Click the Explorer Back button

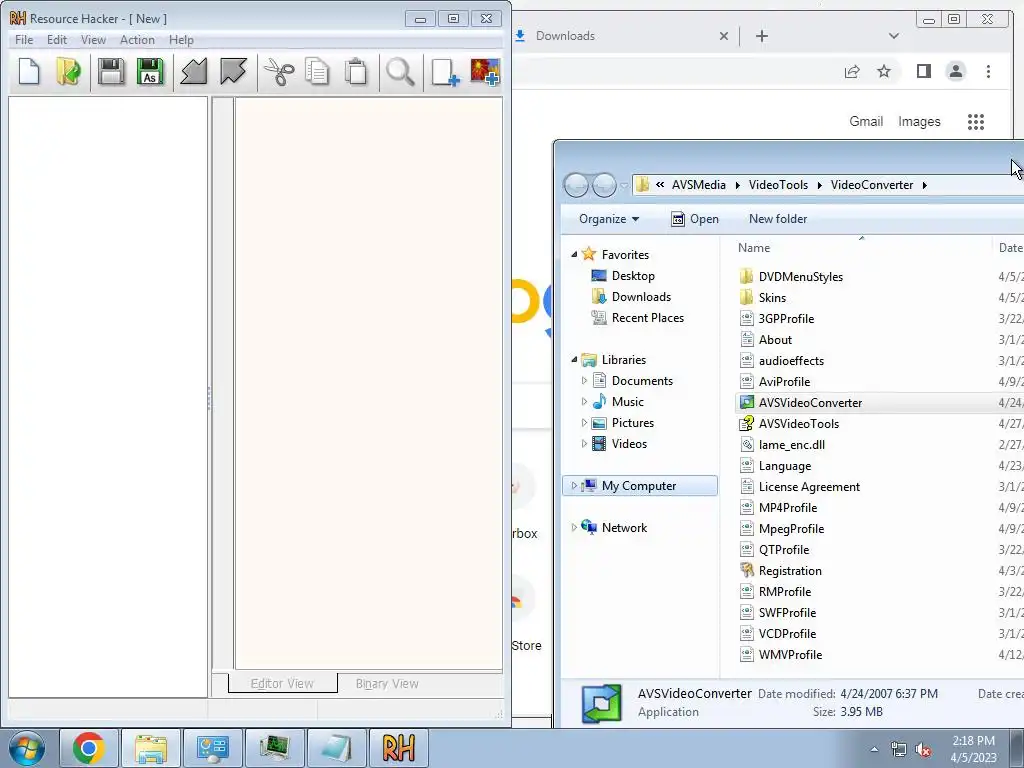coord(576,185)
